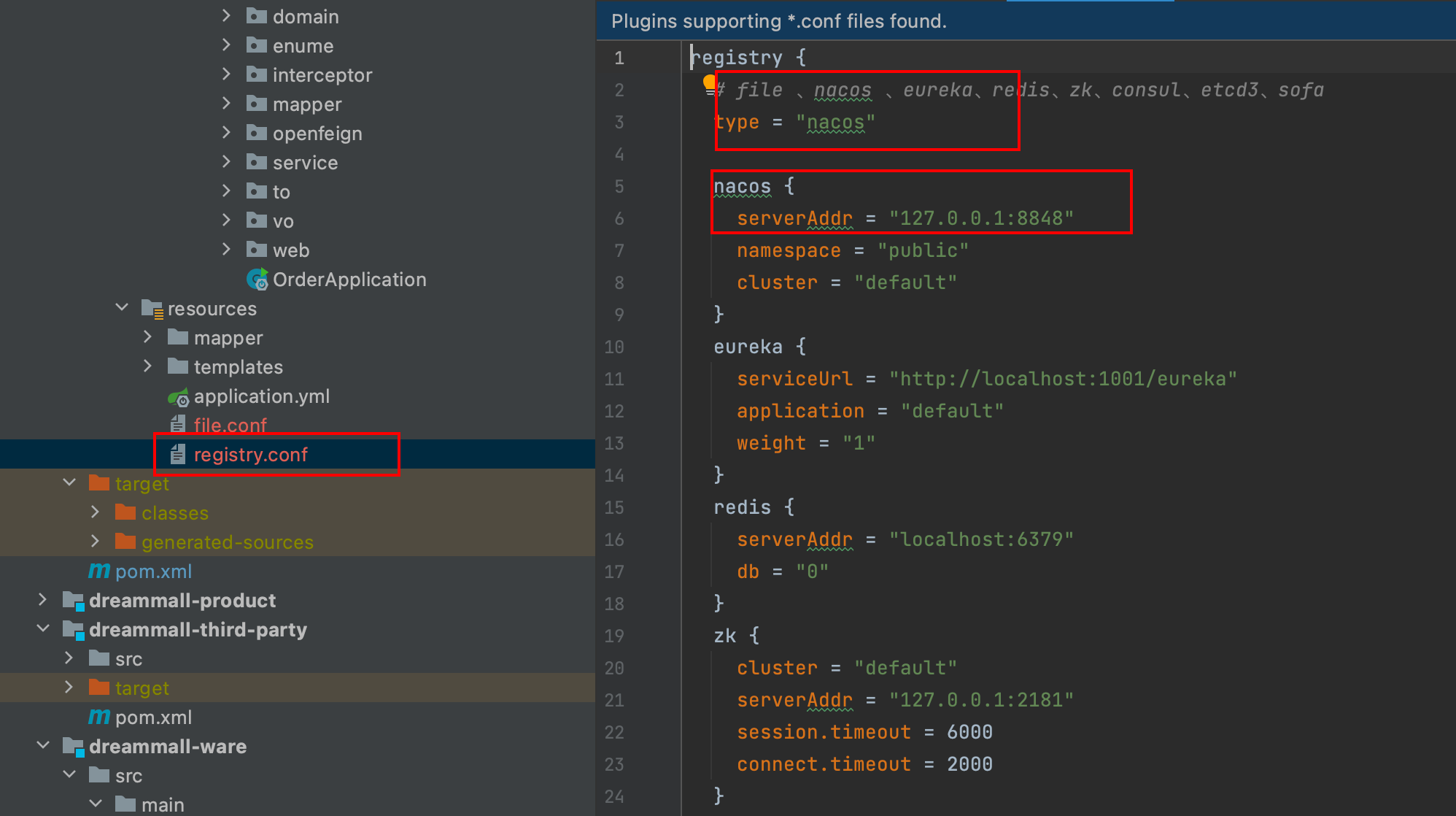Select the main folder under dreammall-ware

(163, 804)
